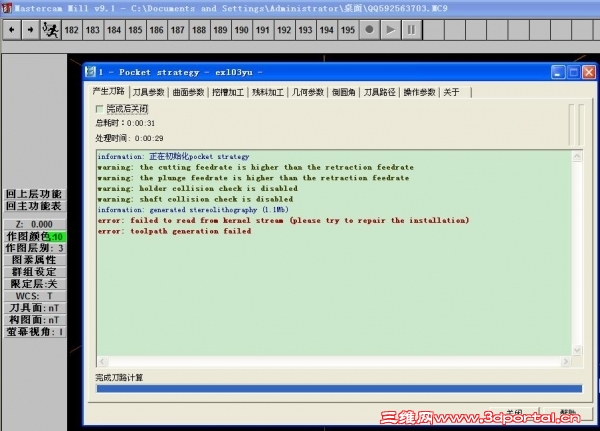Click the 作图层别 level setting
This screenshot has width=600, height=431.
click(x=34, y=248)
